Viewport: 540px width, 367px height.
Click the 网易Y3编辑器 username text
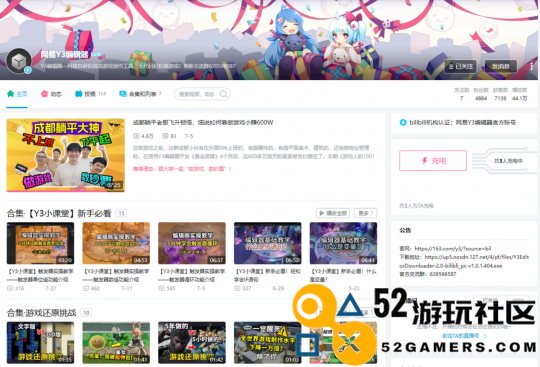(64, 54)
